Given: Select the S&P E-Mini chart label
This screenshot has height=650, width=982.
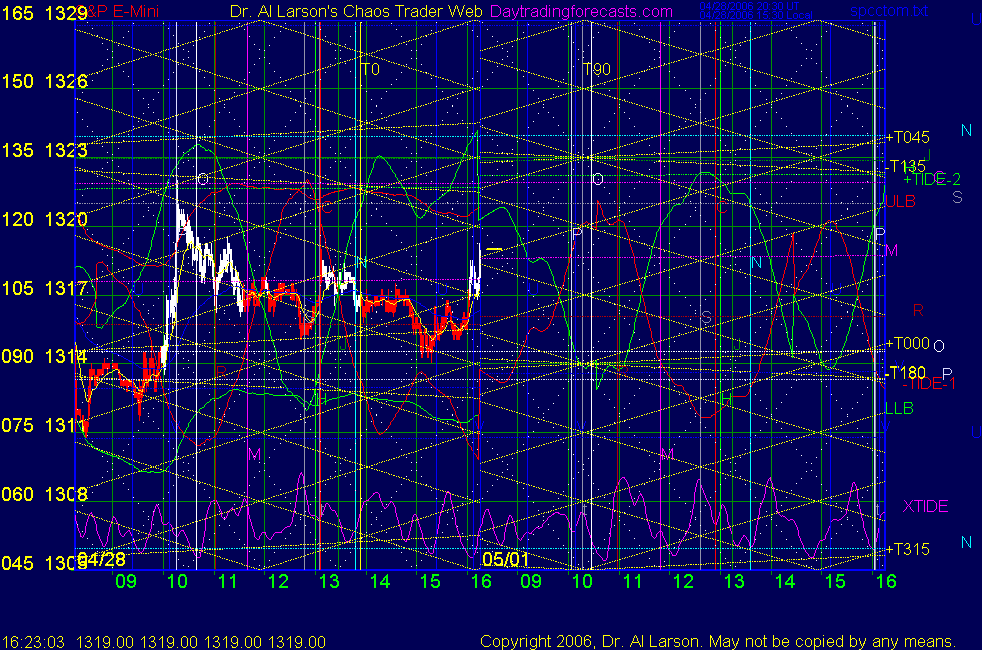Looking at the screenshot, I should (x=119, y=11).
